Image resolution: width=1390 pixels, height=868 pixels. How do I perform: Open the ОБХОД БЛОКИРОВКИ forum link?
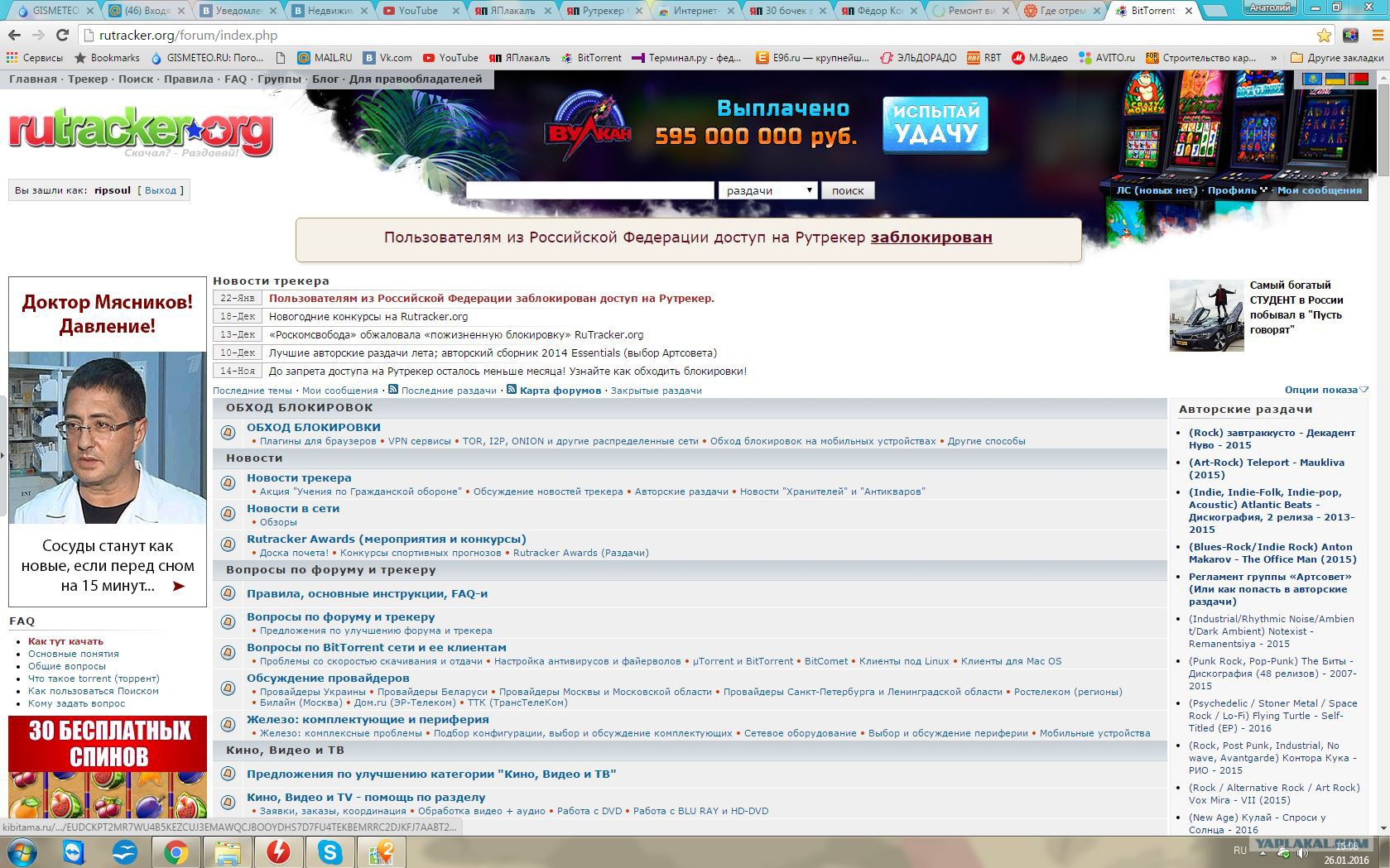coord(314,427)
